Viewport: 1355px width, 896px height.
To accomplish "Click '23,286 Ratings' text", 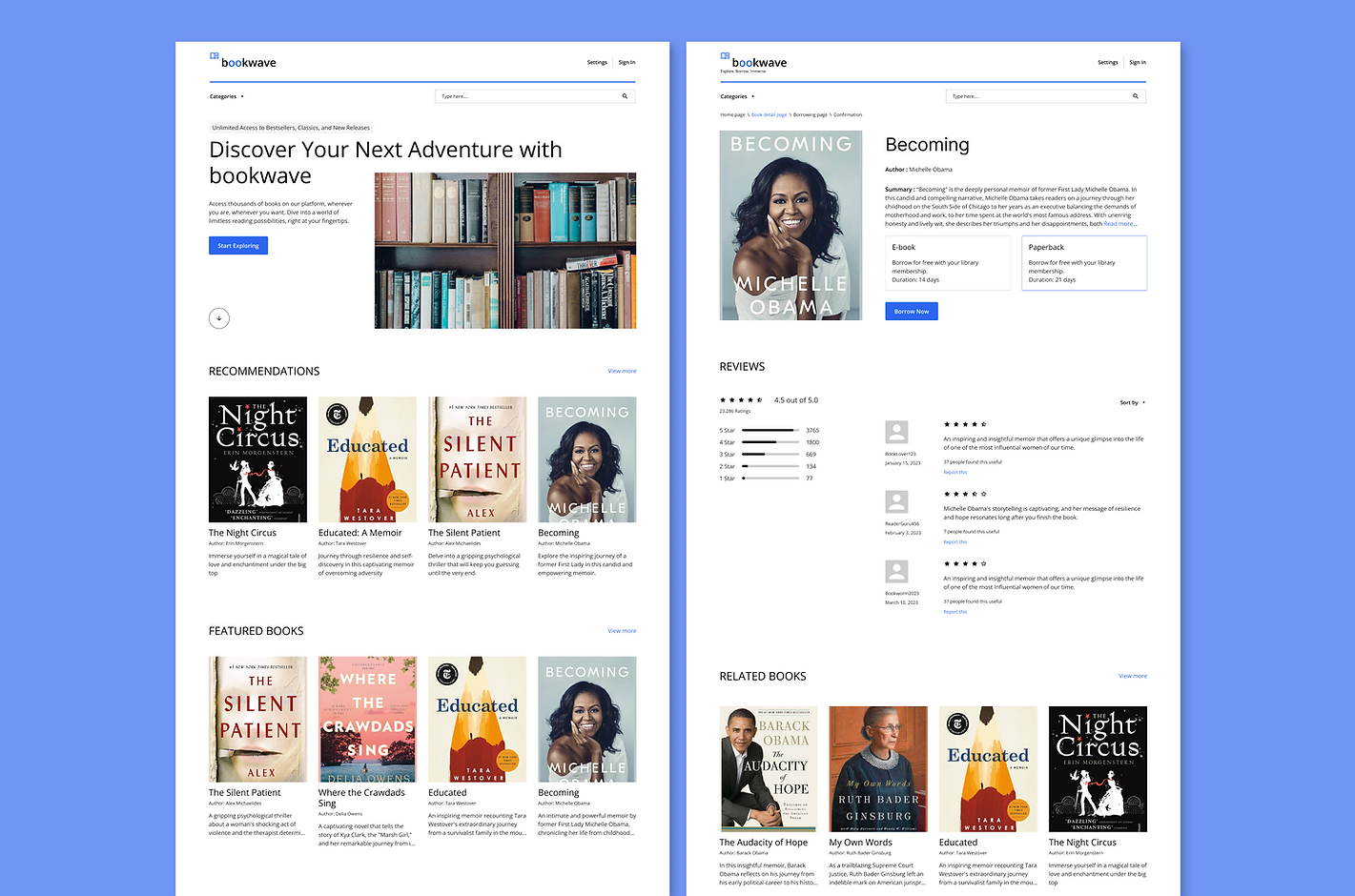I will [734, 412].
